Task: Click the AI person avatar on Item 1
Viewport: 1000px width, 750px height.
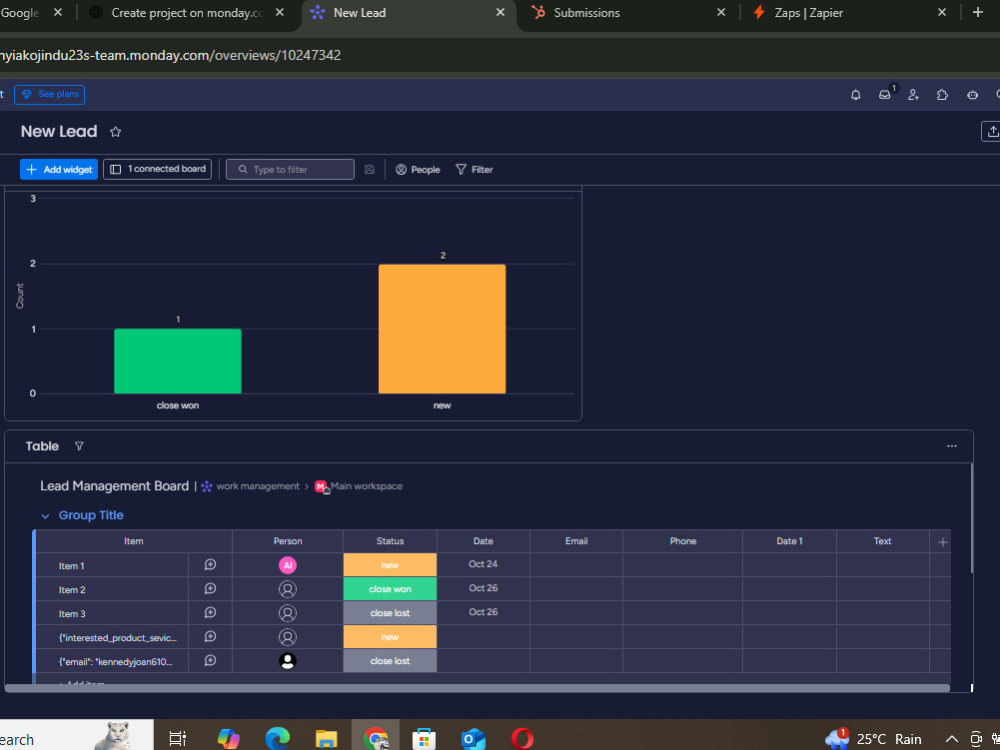Action: tap(288, 565)
